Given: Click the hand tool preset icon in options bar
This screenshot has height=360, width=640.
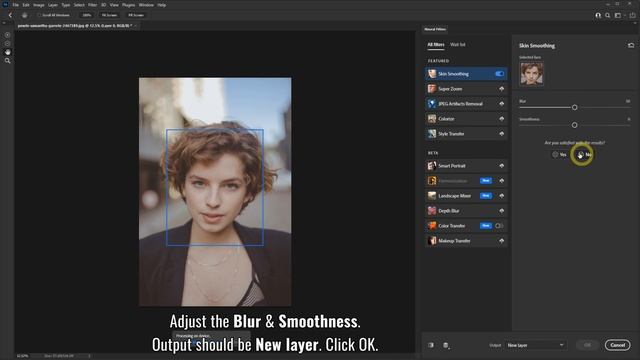Looking at the screenshot, I should click(x=24, y=15).
